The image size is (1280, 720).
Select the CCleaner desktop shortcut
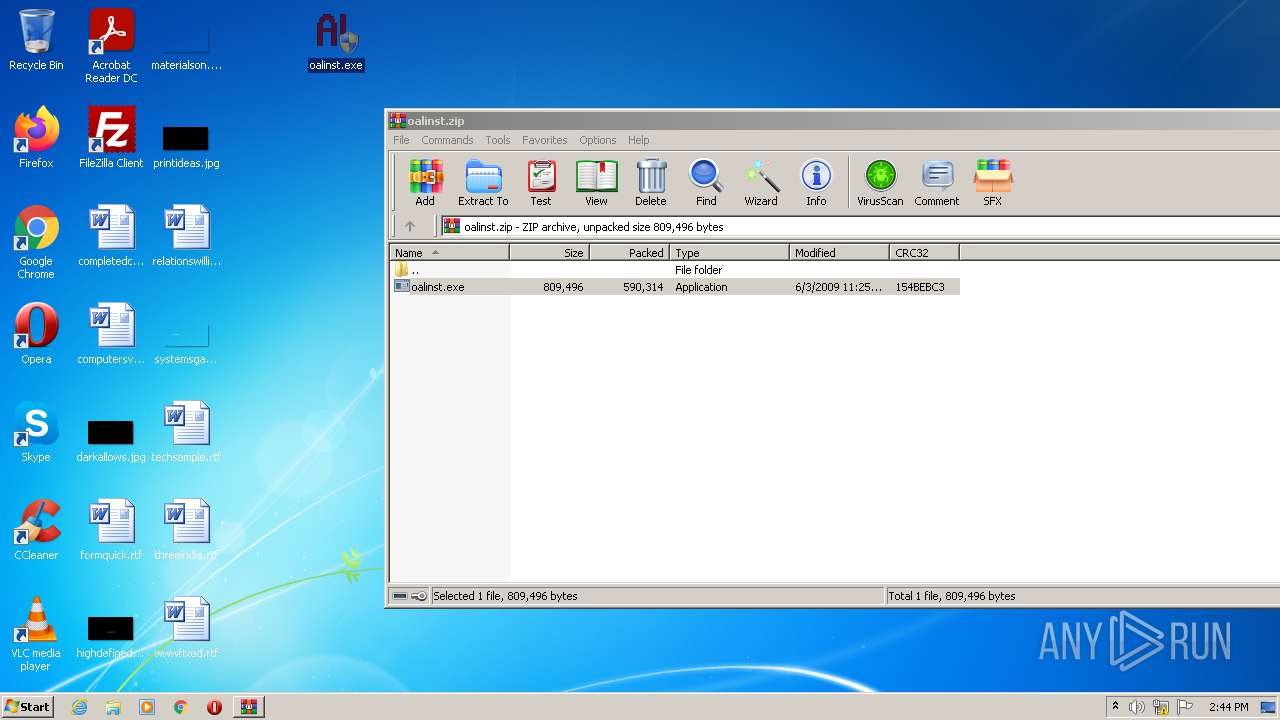point(36,530)
